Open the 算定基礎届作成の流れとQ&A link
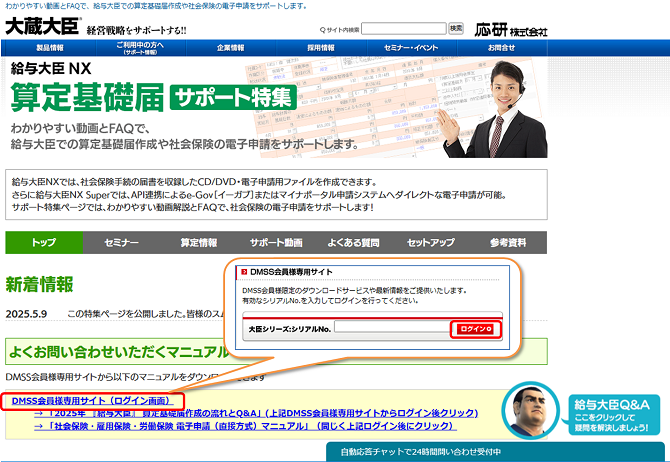Screen dimensions: 670x462 [256, 413]
